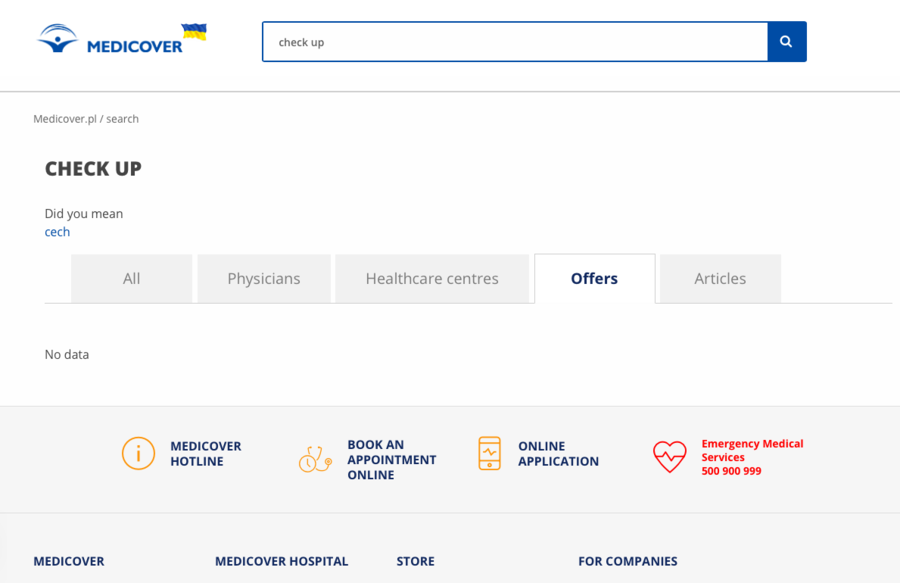Focus the 'check up' search field
This screenshot has height=583, width=900.
tap(515, 42)
